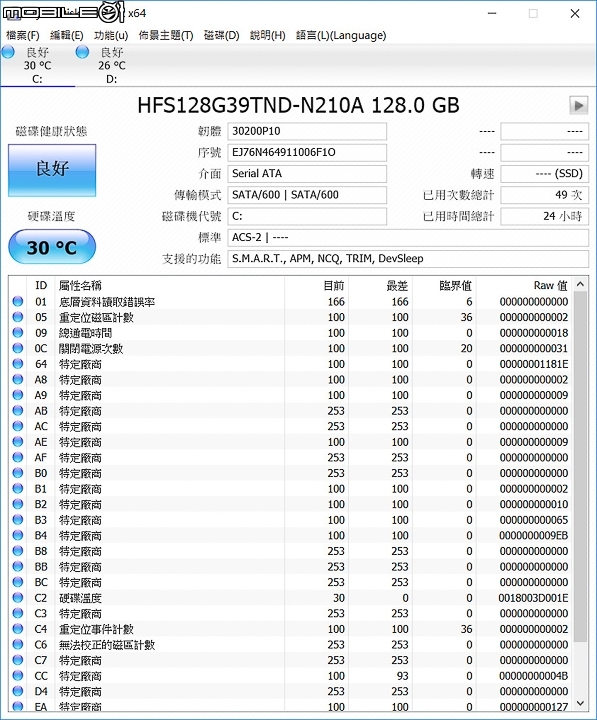Click the 最差 column header
The width and height of the screenshot is (597, 720).
[380, 285]
